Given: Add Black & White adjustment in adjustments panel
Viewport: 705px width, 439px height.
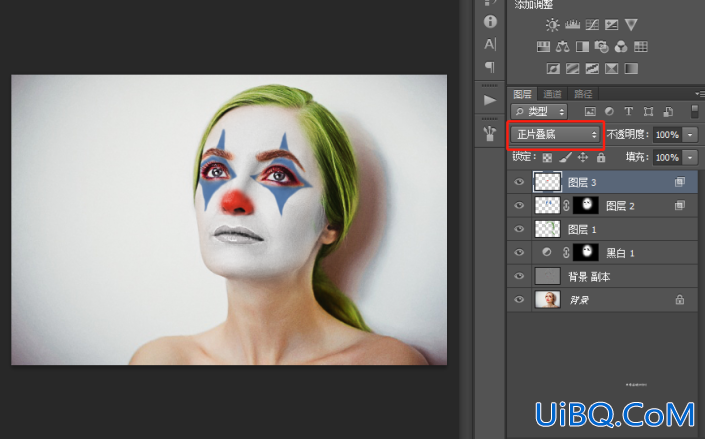Looking at the screenshot, I should click(x=582, y=47).
